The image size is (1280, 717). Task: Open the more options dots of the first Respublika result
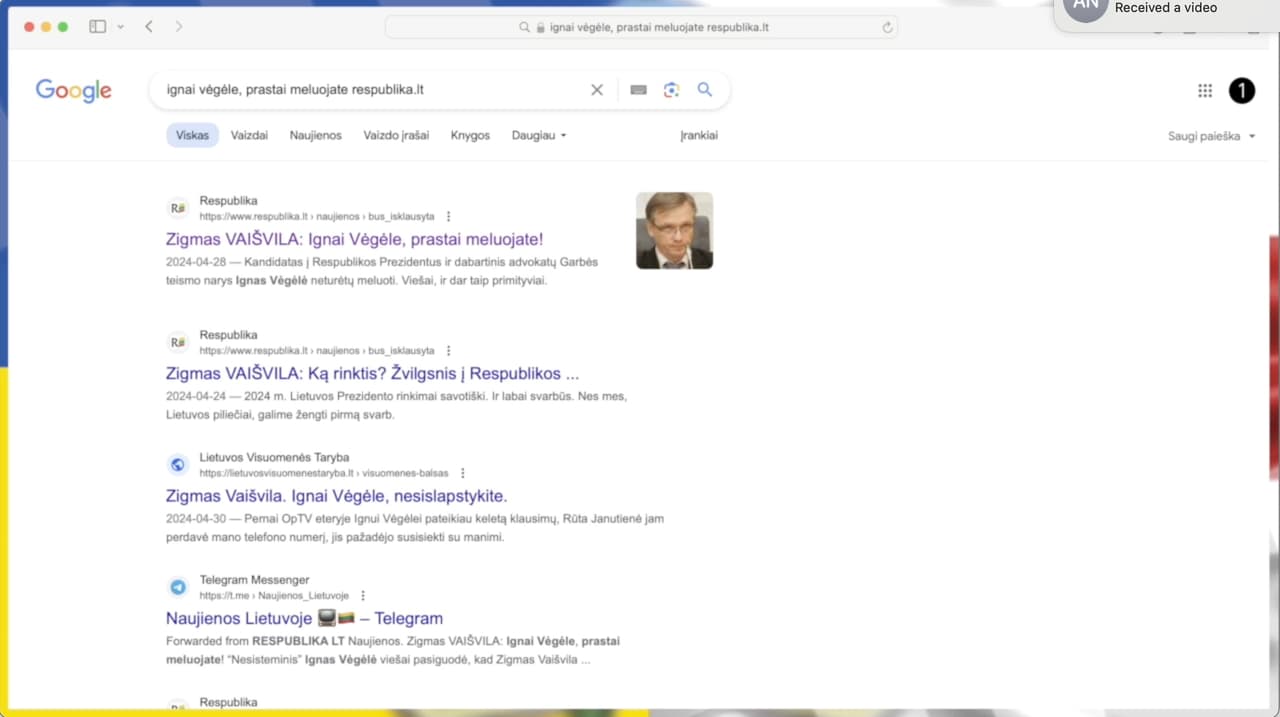448,216
